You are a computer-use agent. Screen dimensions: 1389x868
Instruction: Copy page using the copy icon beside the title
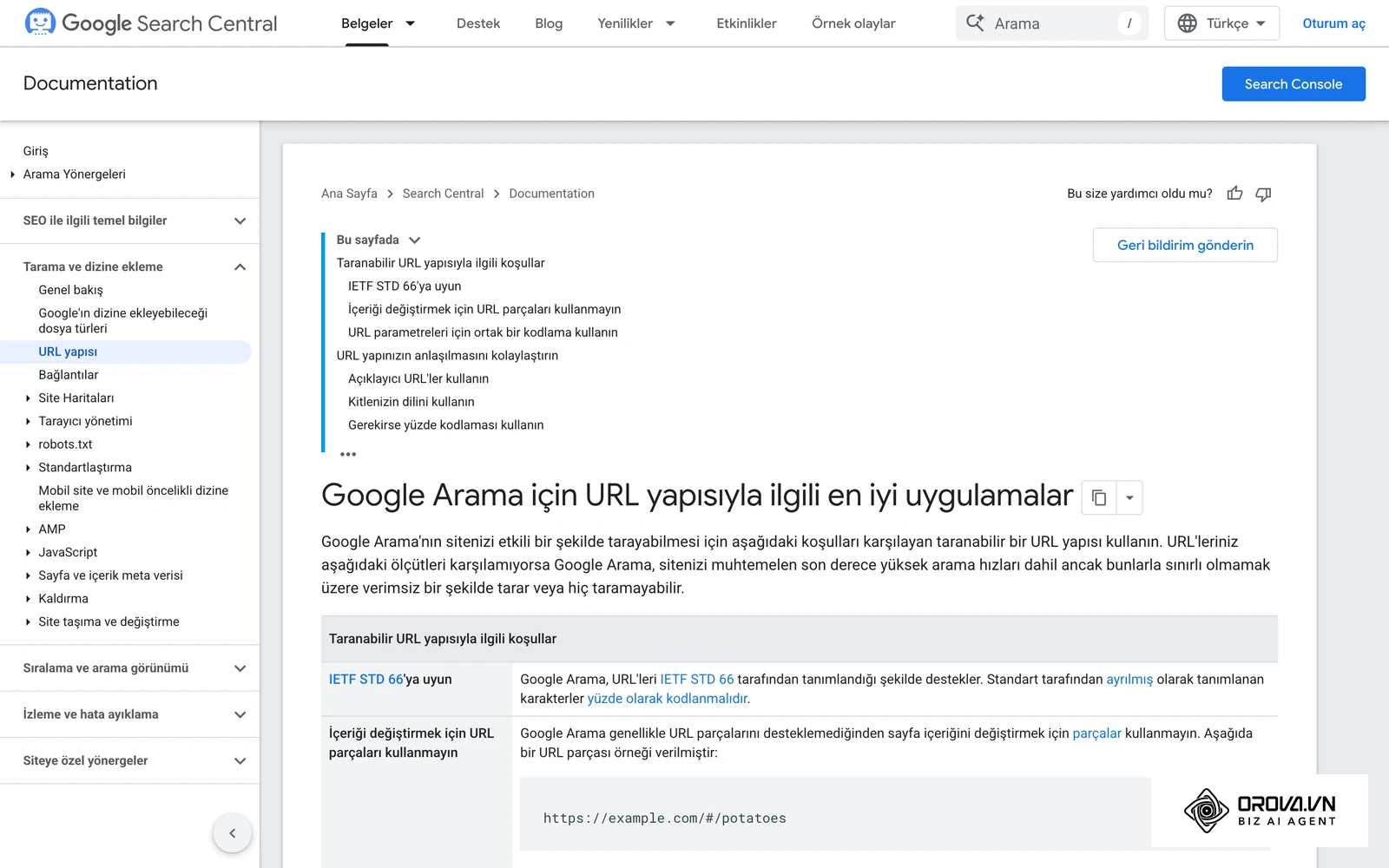1099,497
